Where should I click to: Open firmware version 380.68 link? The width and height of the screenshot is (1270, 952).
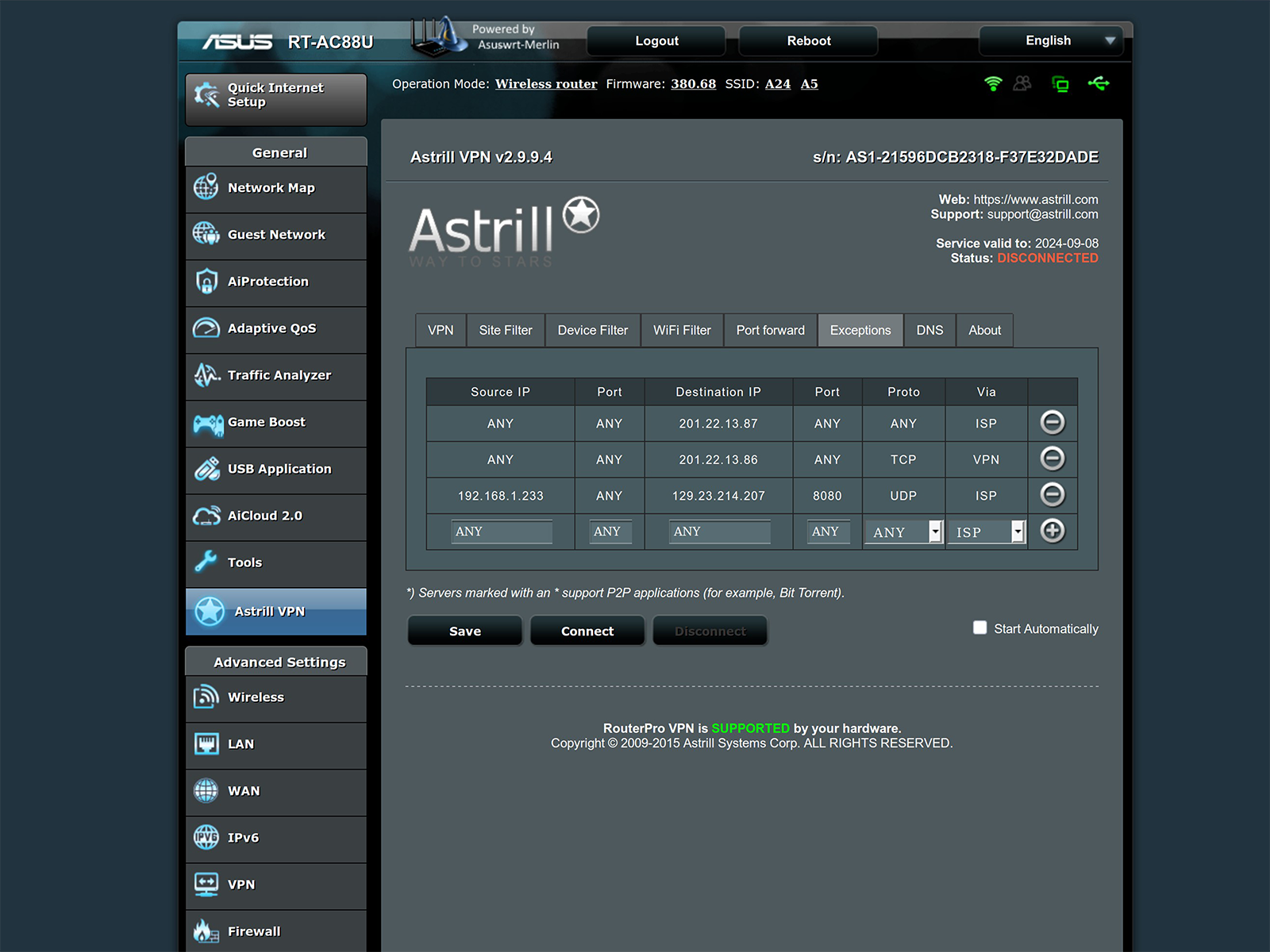pyautogui.click(x=694, y=84)
